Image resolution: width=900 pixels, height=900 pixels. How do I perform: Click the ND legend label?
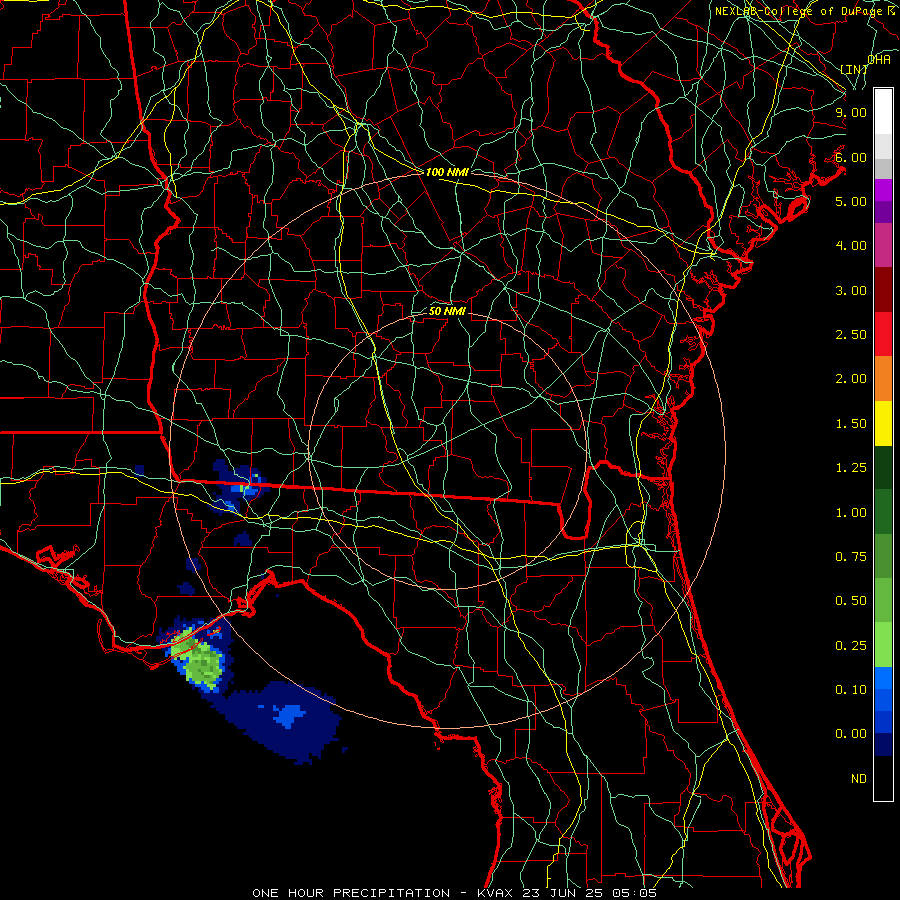coord(859,779)
